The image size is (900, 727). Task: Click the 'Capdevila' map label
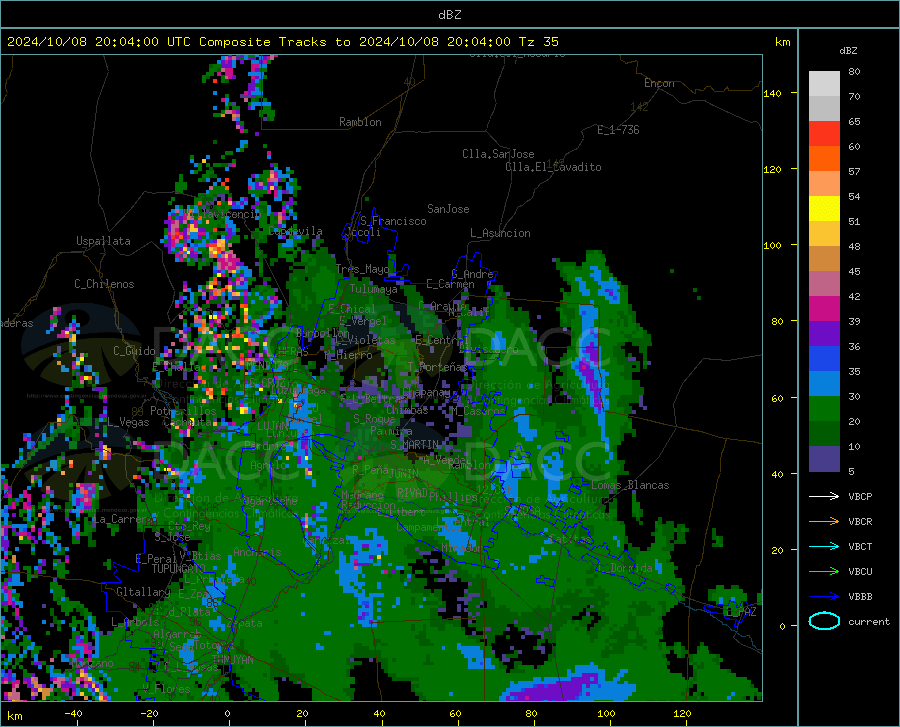click(x=295, y=231)
